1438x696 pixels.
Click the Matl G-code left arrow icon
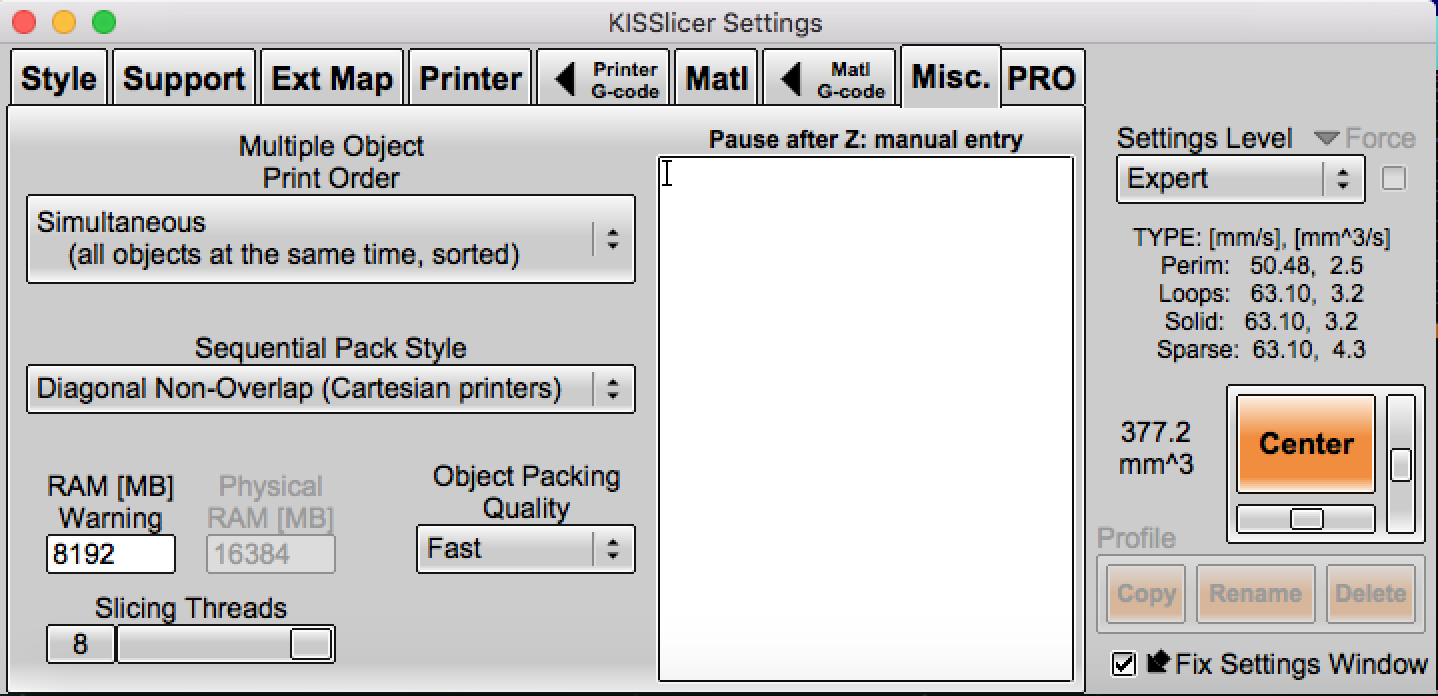click(x=791, y=80)
